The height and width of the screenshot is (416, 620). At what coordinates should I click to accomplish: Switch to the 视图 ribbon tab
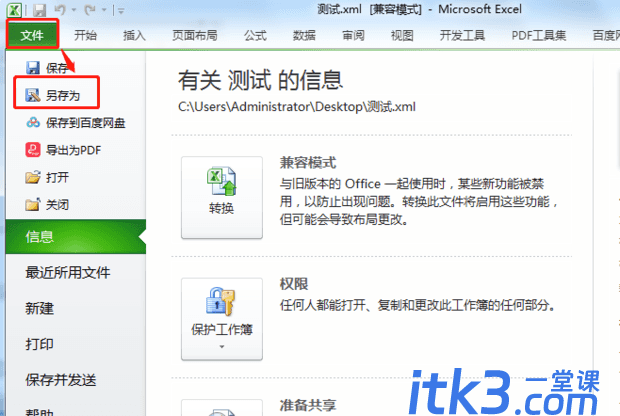coord(402,36)
